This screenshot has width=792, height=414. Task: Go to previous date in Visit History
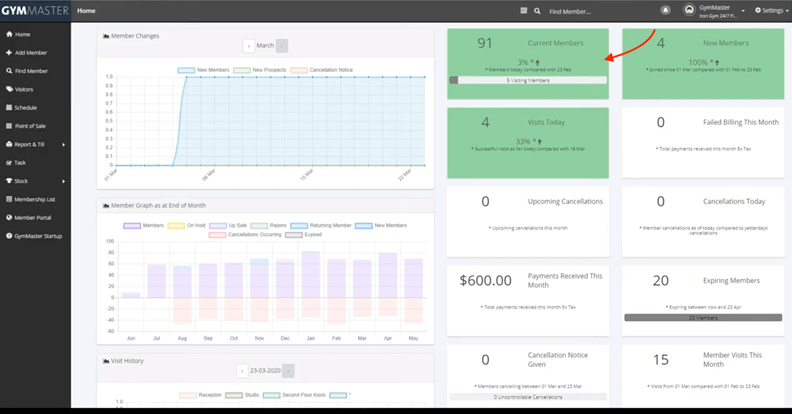pos(241,370)
